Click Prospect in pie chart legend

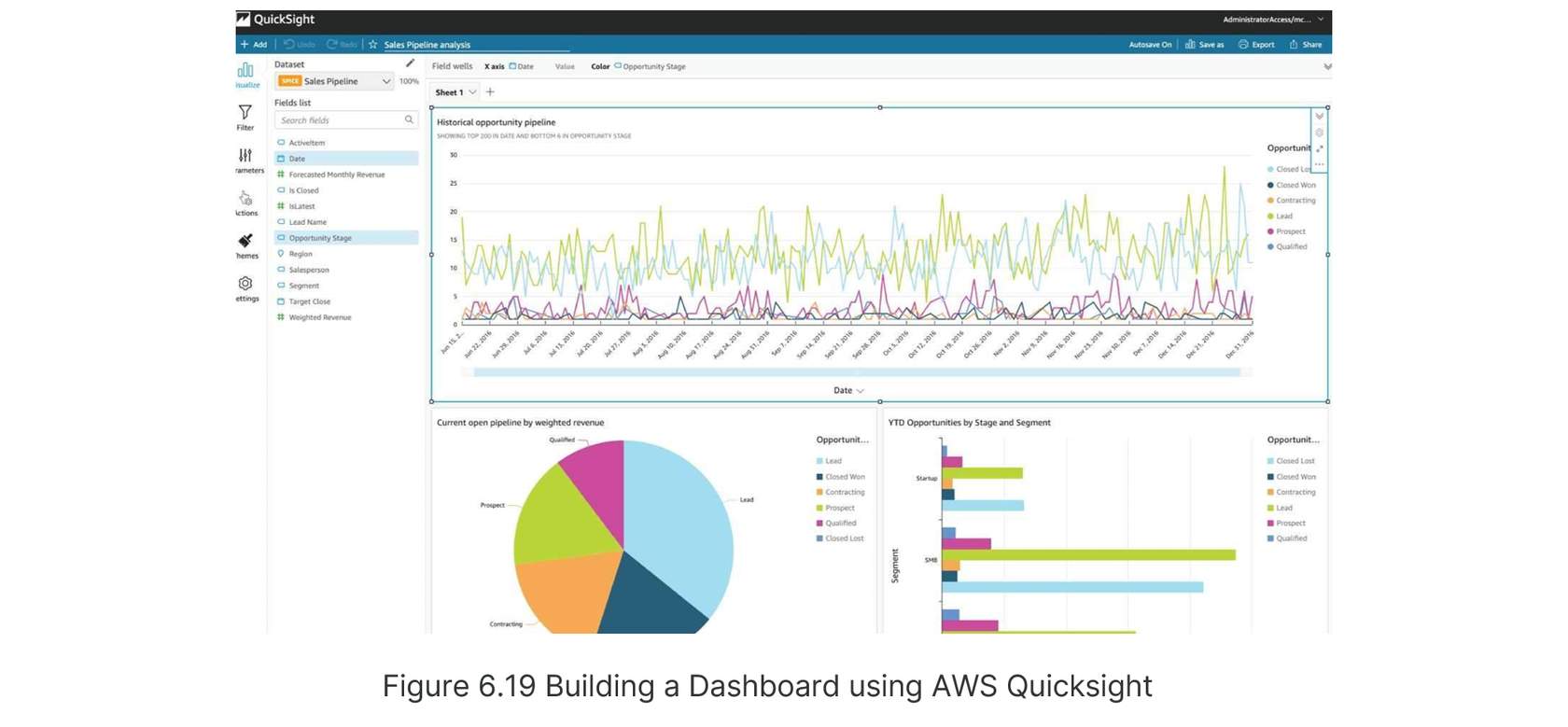tap(836, 508)
